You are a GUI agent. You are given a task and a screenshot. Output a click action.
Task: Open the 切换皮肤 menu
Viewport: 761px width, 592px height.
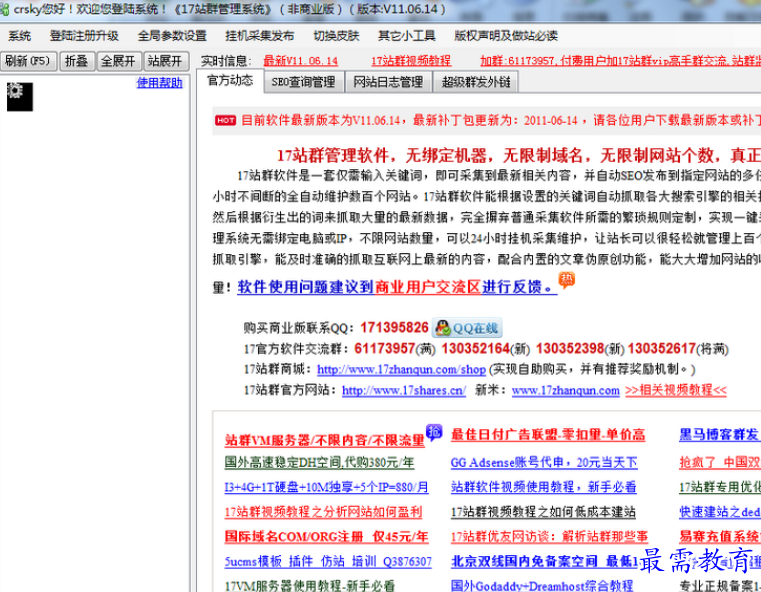pos(336,36)
